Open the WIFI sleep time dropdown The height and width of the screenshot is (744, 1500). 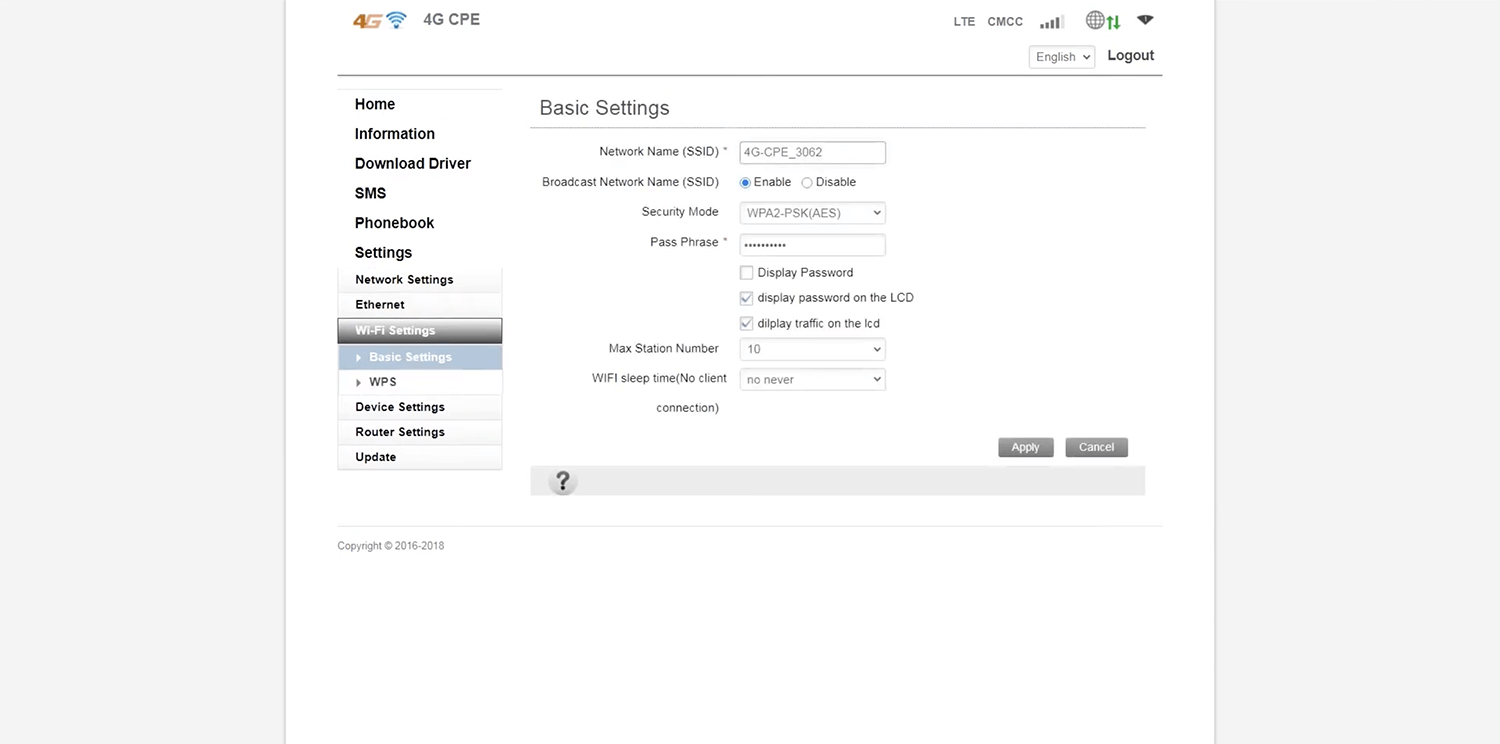(x=812, y=380)
